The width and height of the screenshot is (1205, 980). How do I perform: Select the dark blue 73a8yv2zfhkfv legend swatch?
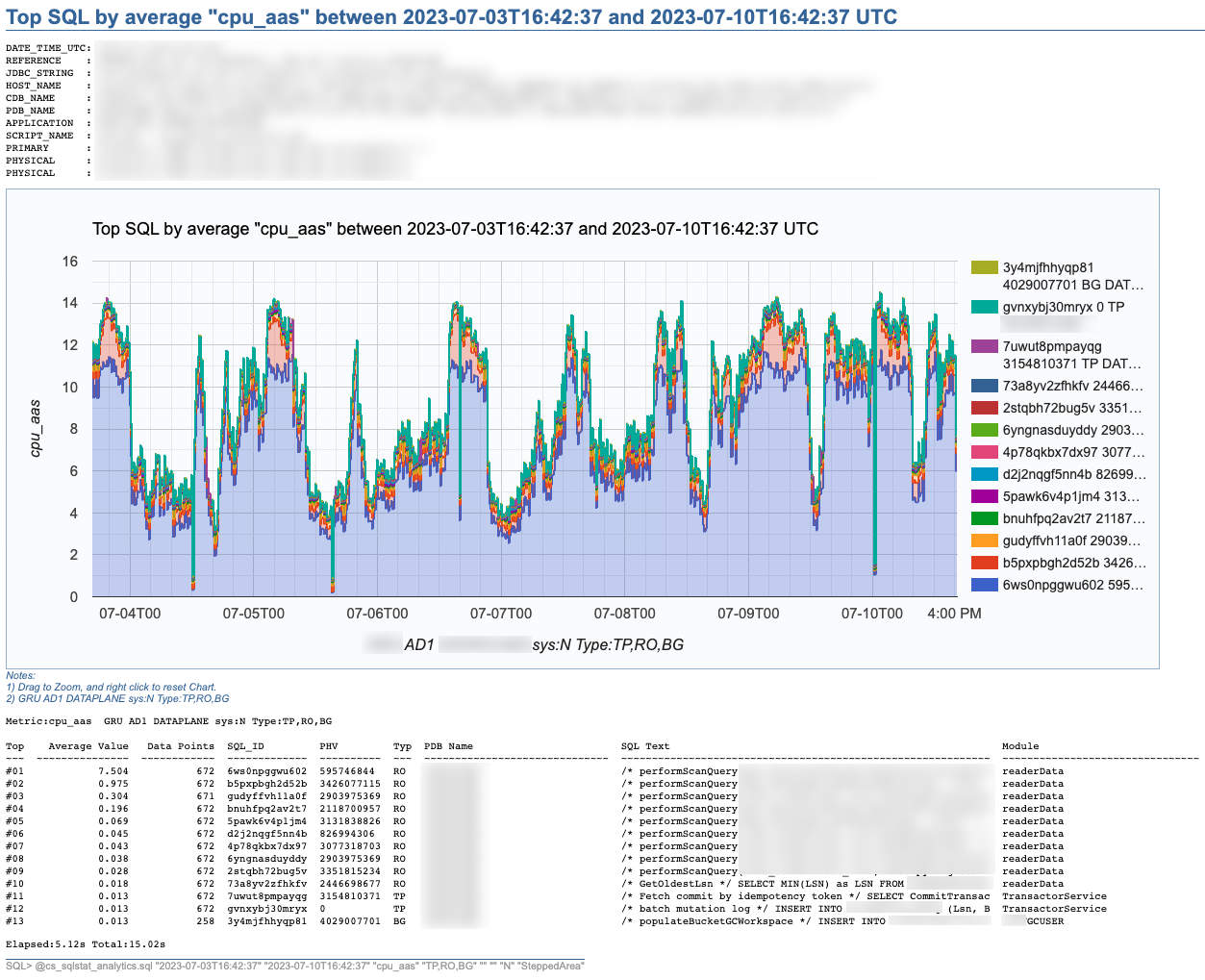pyautogui.click(x=984, y=386)
